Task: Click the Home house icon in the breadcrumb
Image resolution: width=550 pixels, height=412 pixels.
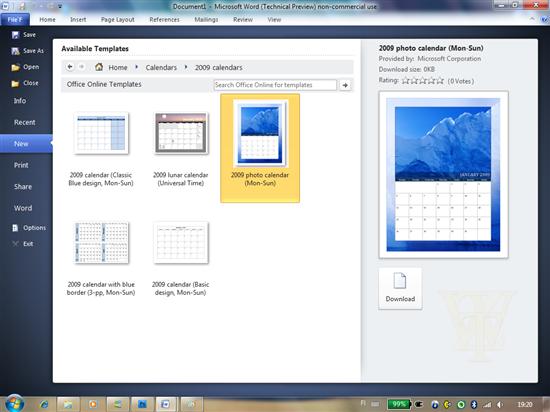Action: (x=99, y=67)
